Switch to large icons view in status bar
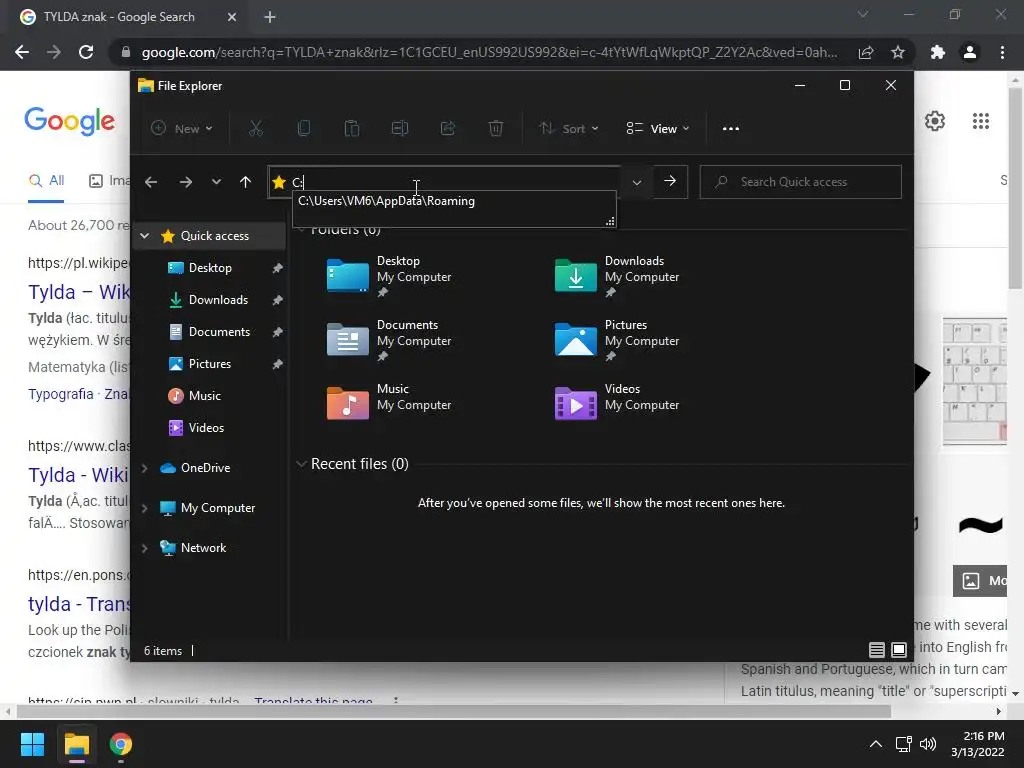Image resolution: width=1024 pixels, height=768 pixels. [x=899, y=650]
